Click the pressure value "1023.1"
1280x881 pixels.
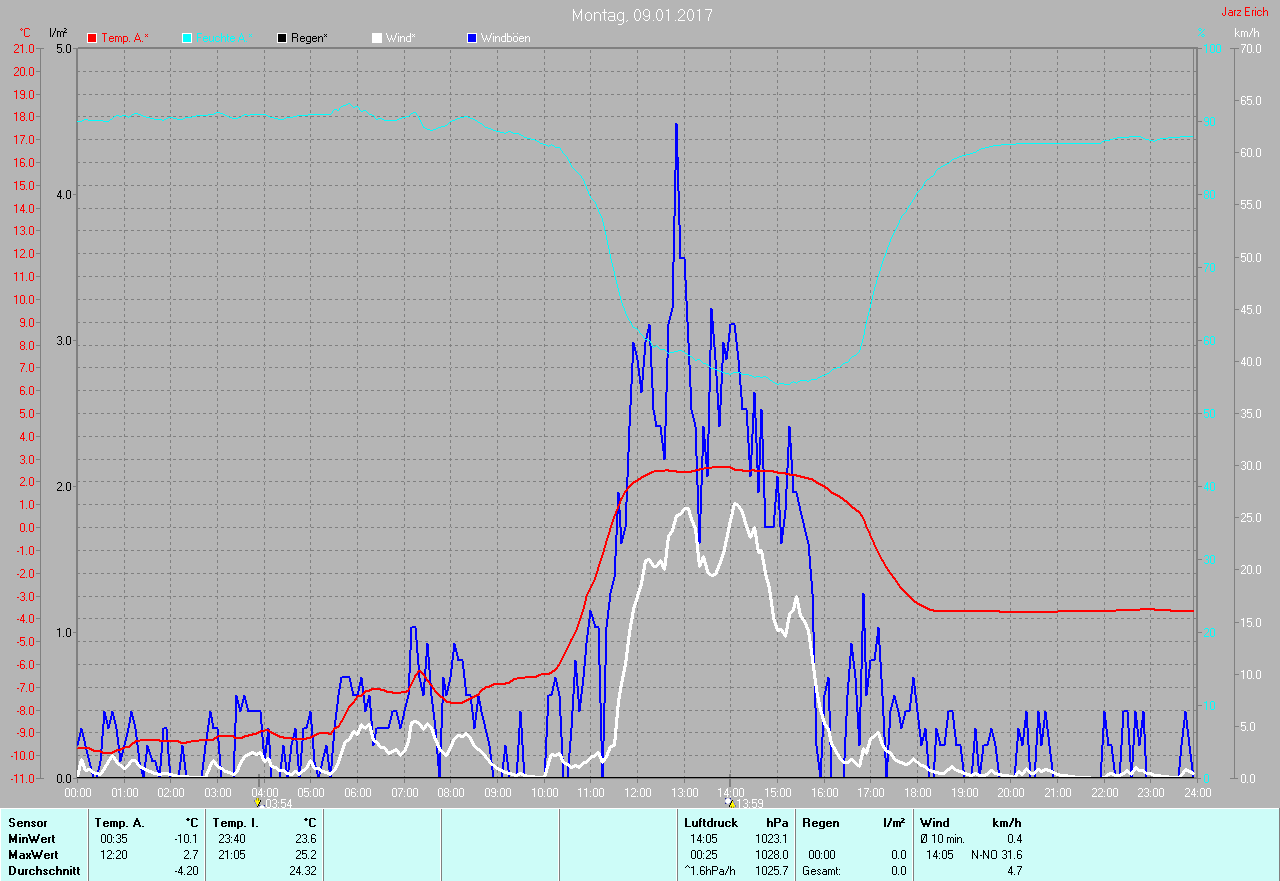[771, 839]
